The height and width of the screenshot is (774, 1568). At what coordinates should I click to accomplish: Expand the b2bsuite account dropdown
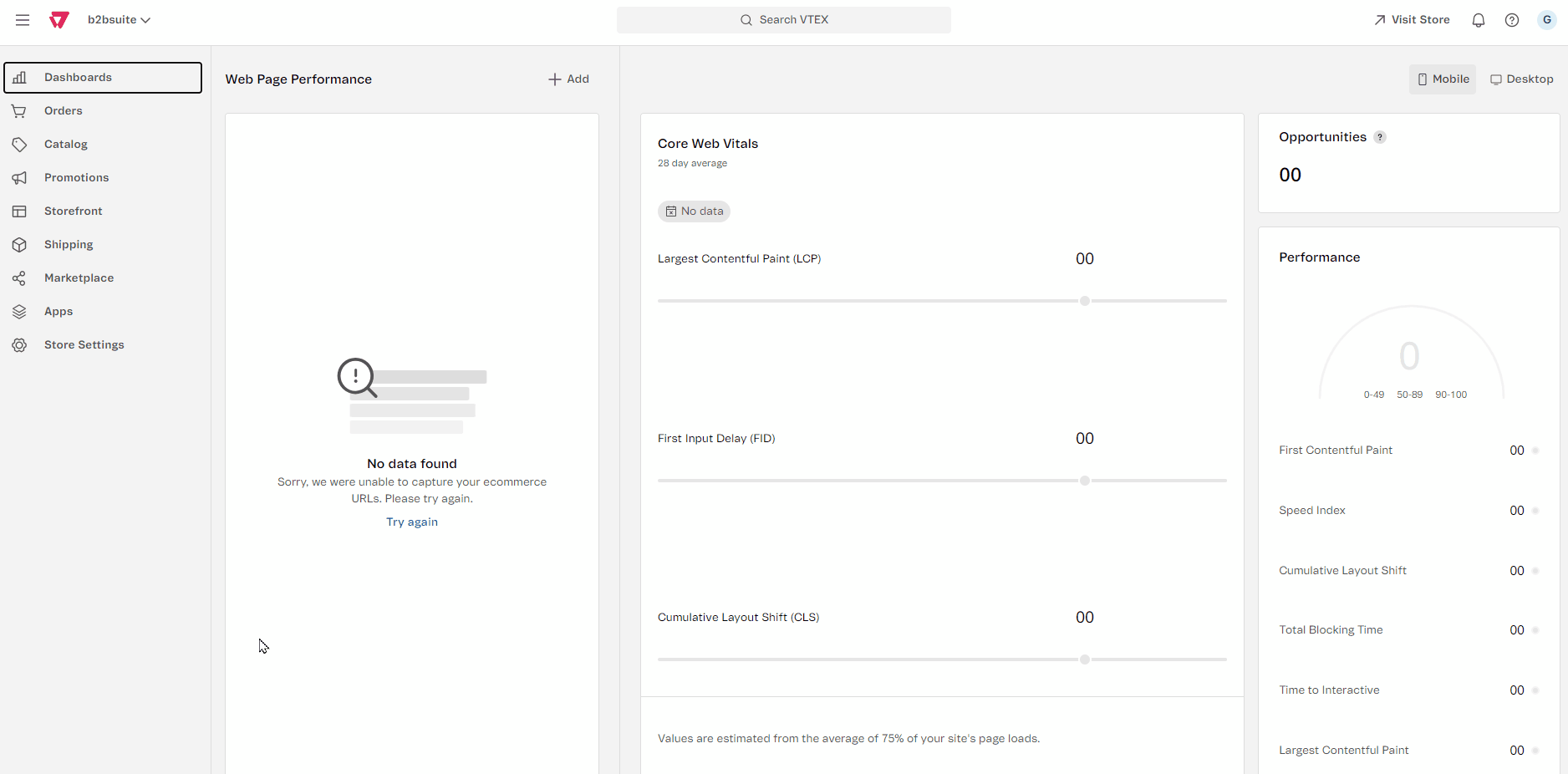(x=119, y=20)
